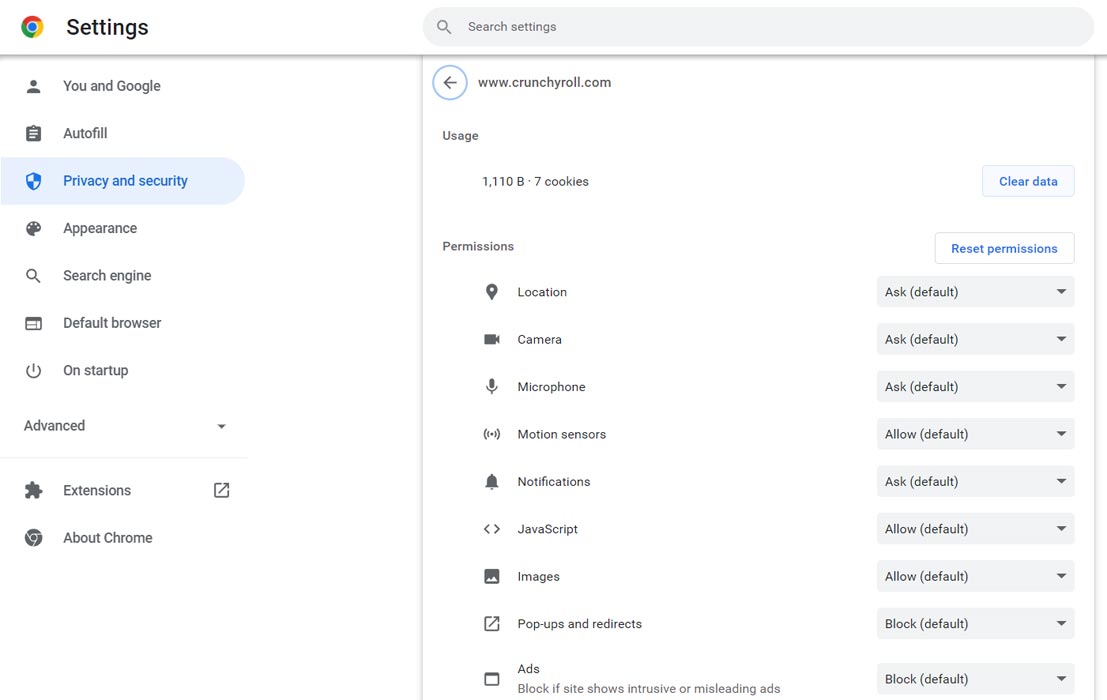
Task: Click the Chrome logo icon
Action: click(x=32, y=27)
